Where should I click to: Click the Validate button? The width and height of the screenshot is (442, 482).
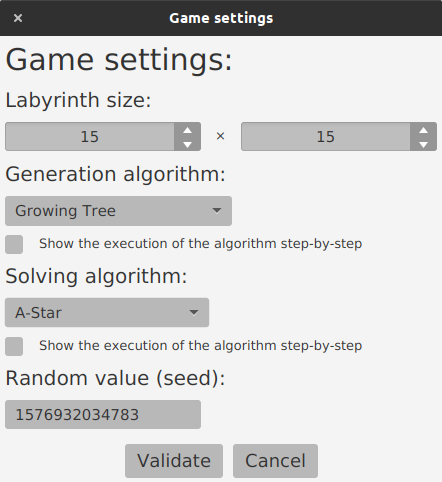coord(174,461)
